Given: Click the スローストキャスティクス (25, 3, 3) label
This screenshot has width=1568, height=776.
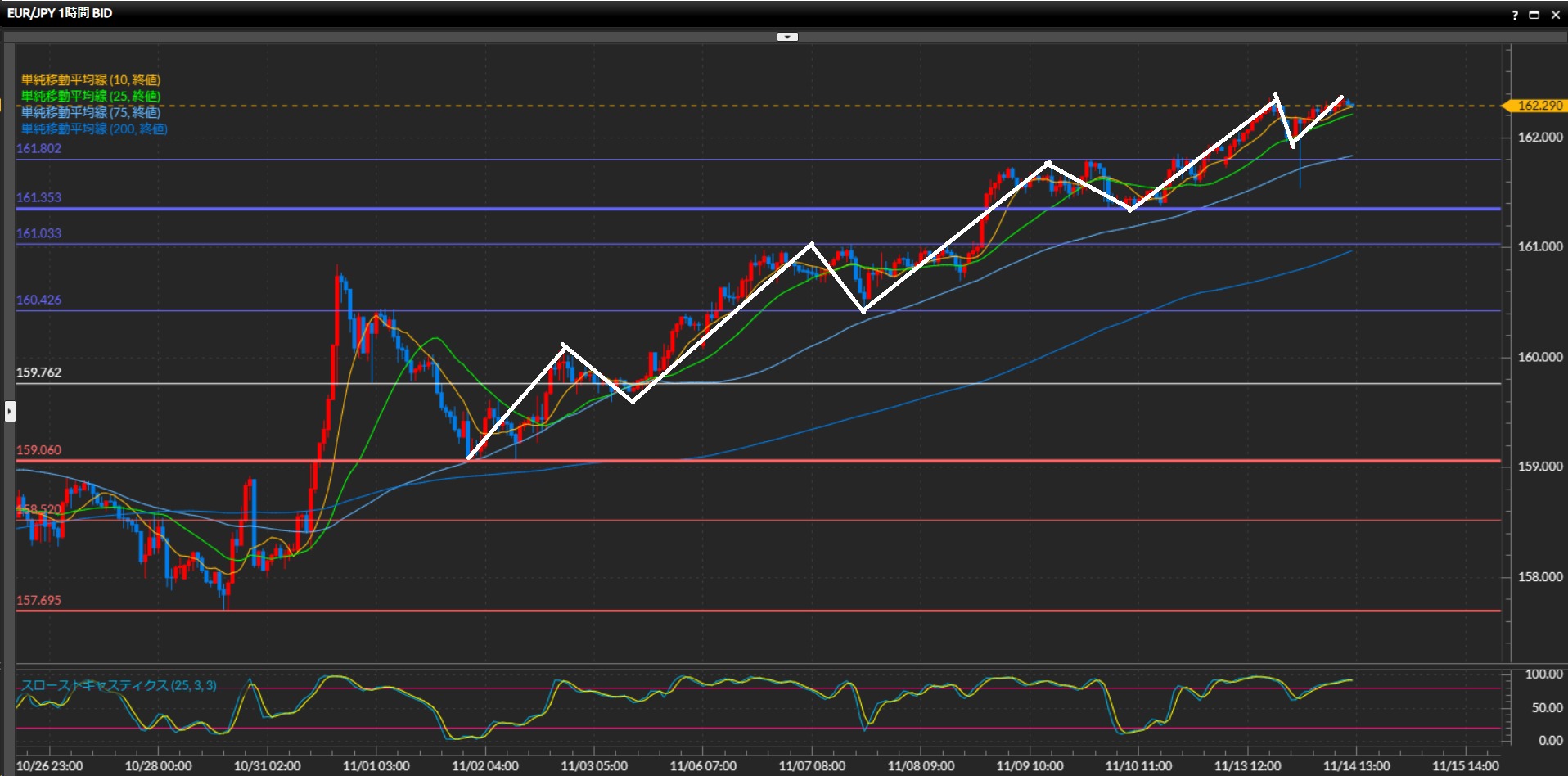Looking at the screenshot, I should coord(119,685).
